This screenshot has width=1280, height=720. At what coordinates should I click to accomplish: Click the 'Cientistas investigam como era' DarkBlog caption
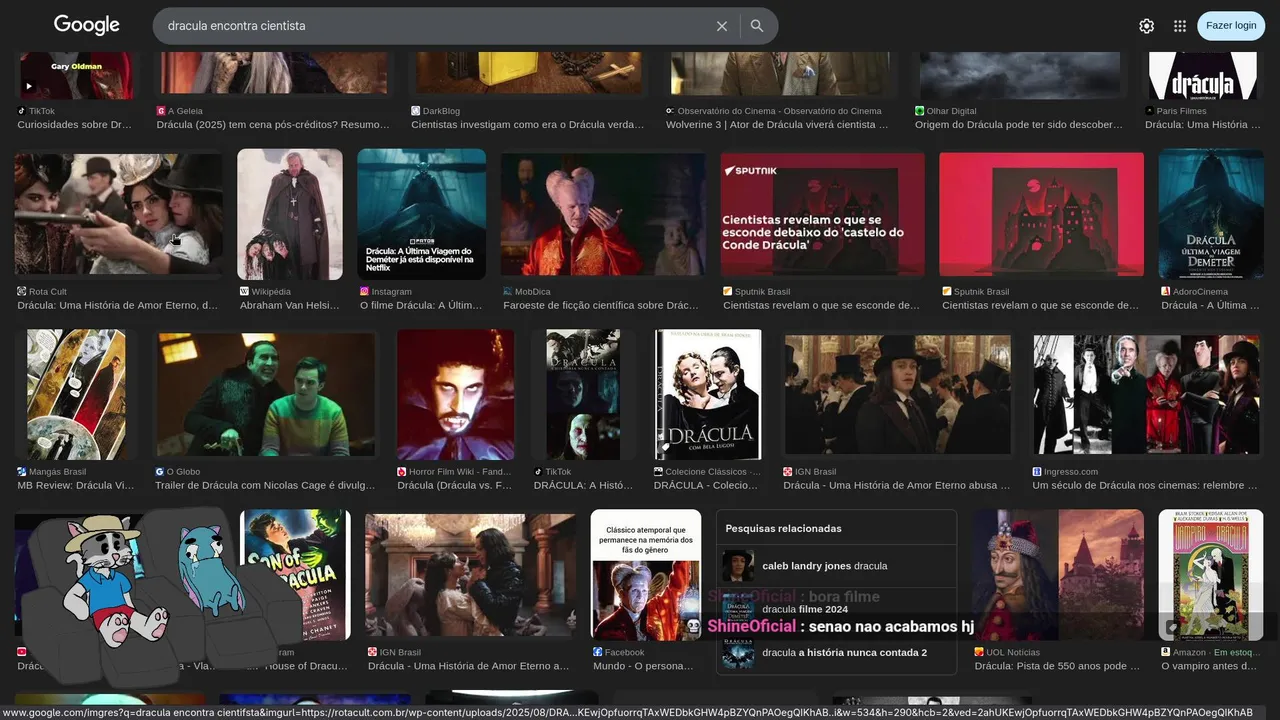tap(528, 125)
